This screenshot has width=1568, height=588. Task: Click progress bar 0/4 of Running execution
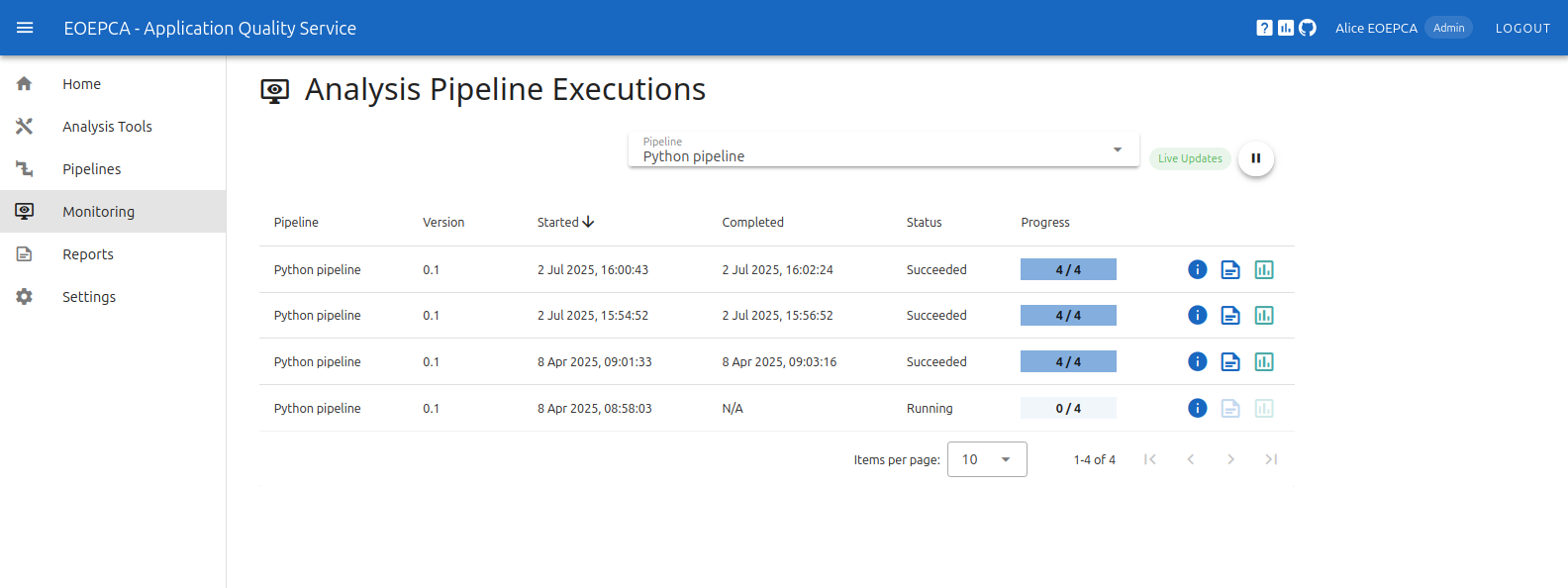(1068, 408)
